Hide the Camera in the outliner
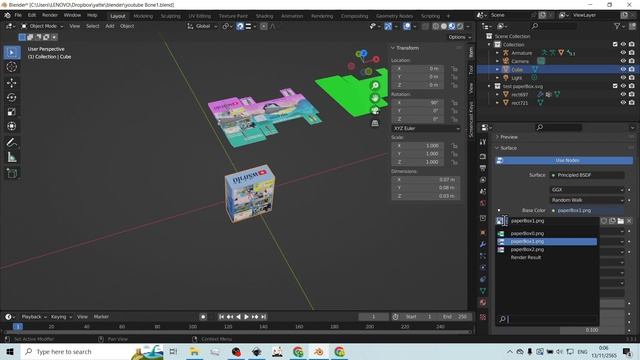Viewport: 640px width, 360px height. pyautogui.click(x=623, y=61)
